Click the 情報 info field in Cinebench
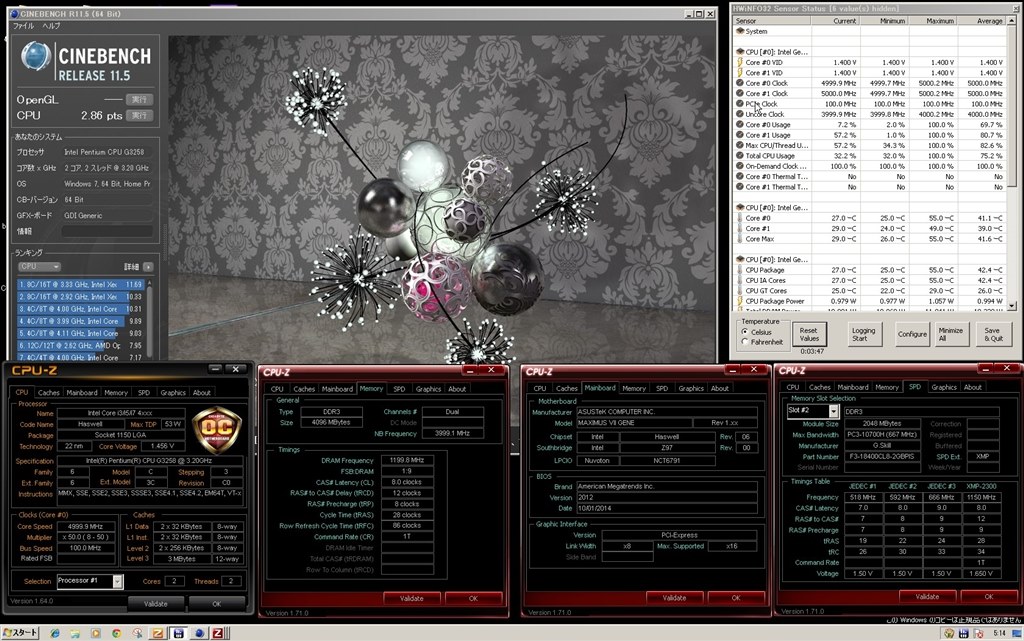This screenshot has width=1024, height=641. coord(107,231)
